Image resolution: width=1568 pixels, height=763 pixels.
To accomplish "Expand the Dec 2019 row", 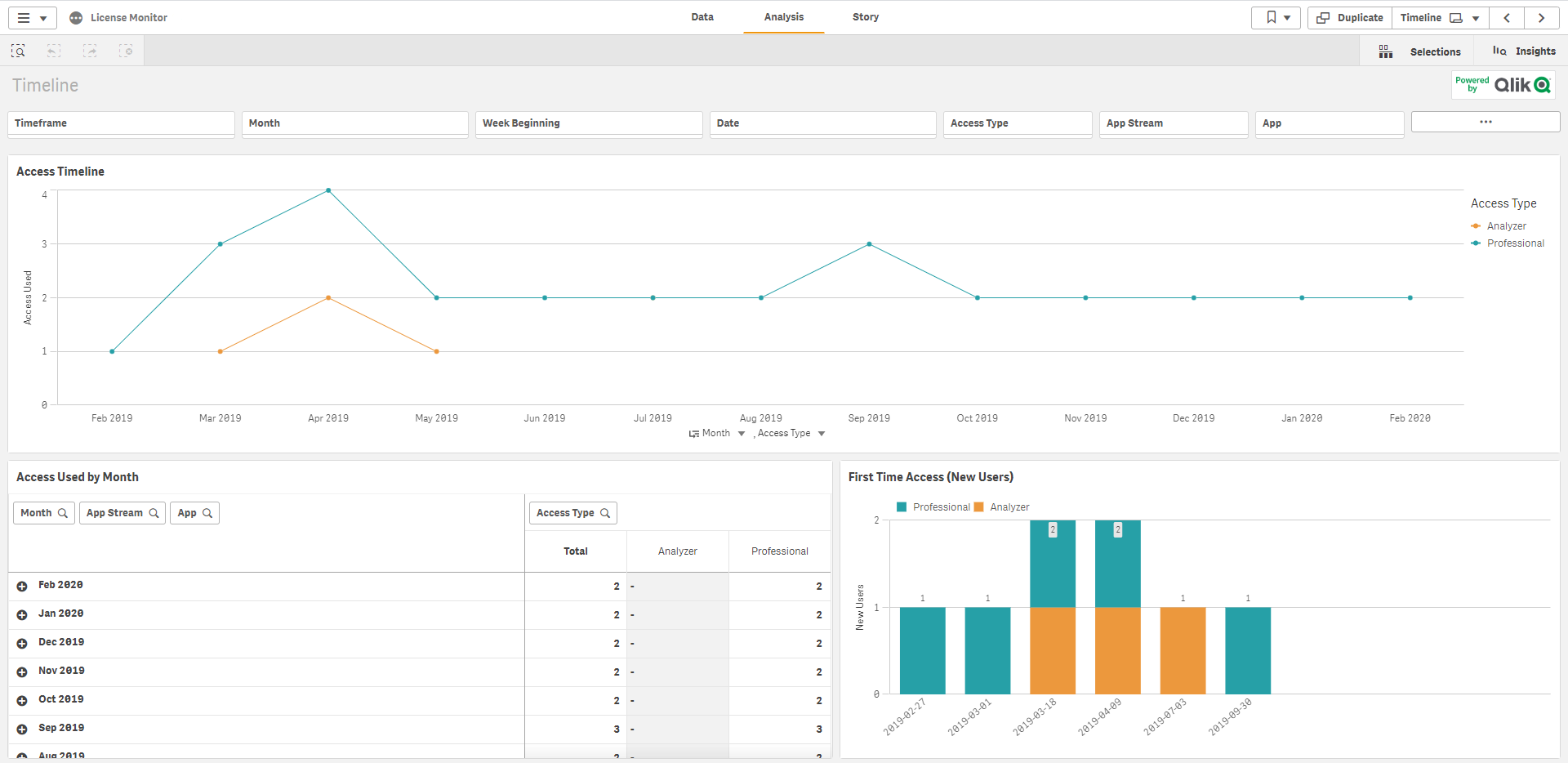I will [22, 644].
